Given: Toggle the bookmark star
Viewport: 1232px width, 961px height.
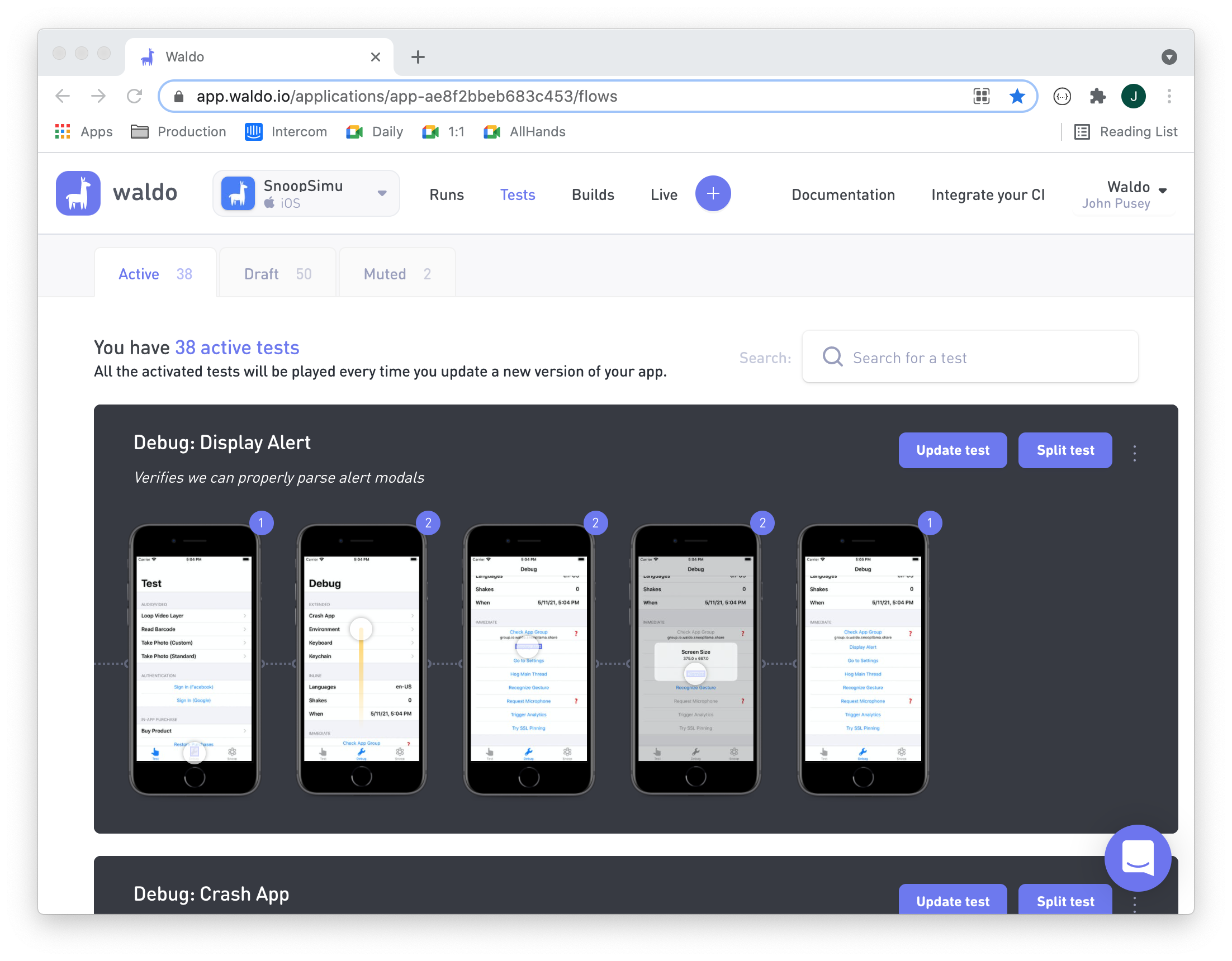Looking at the screenshot, I should pyautogui.click(x=1017, y=96).
